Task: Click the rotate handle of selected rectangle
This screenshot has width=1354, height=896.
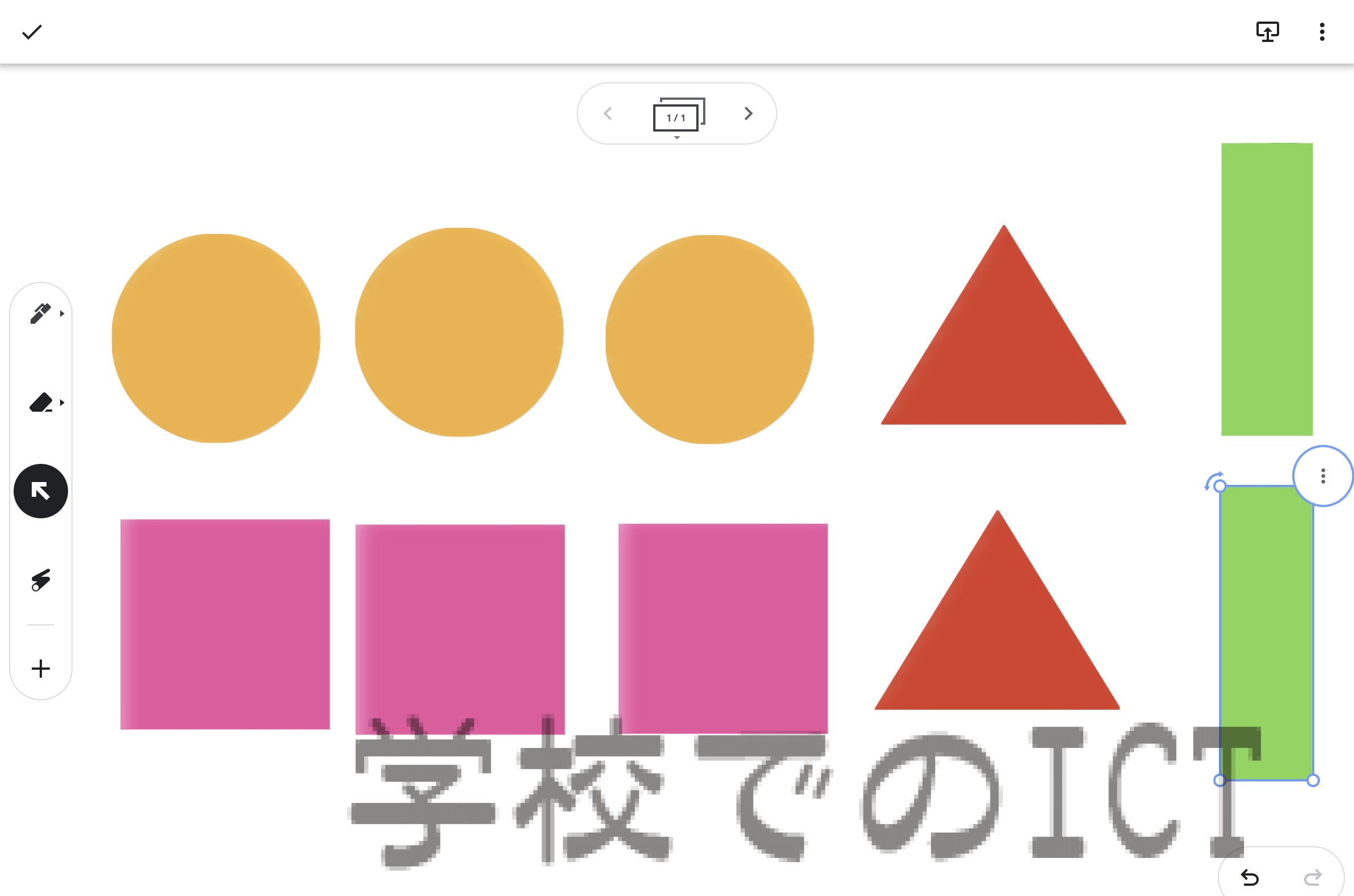Action: click(1212, 480)
